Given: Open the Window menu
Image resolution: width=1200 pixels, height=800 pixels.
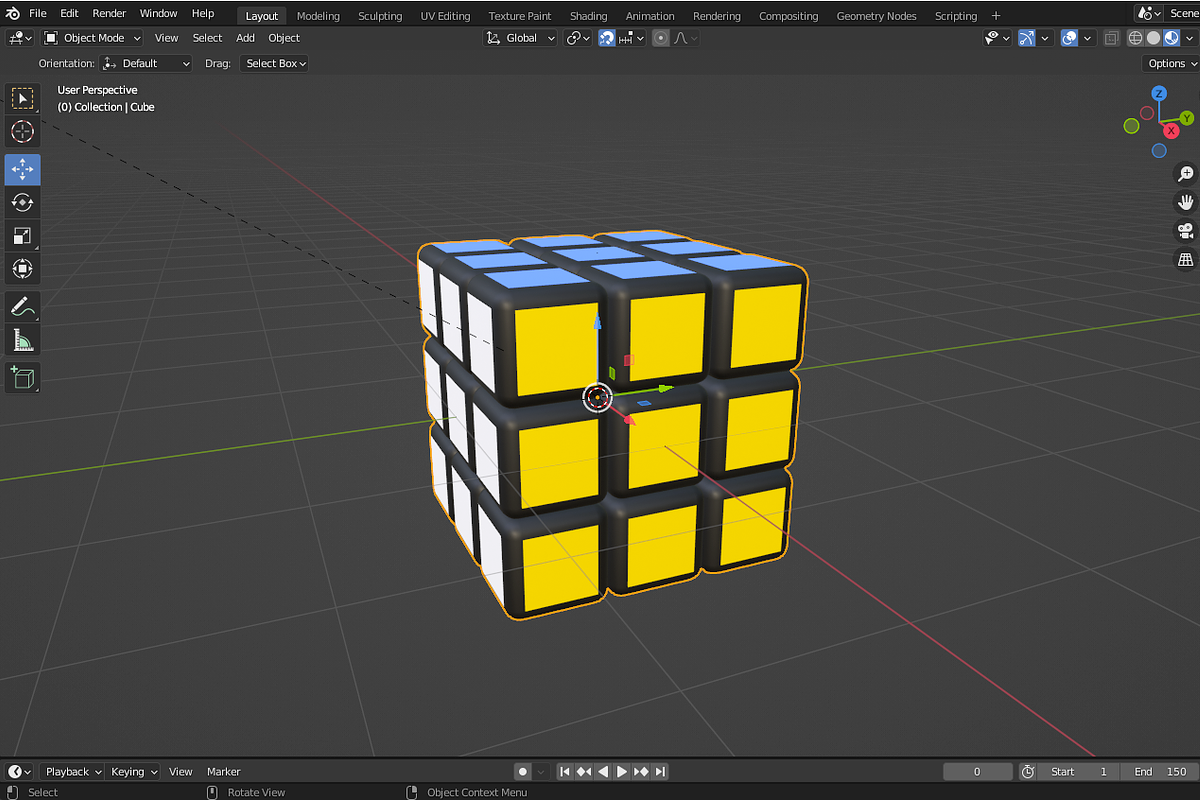Looking at the screenshot, I should pyautogui.click(x=158, y=14).
